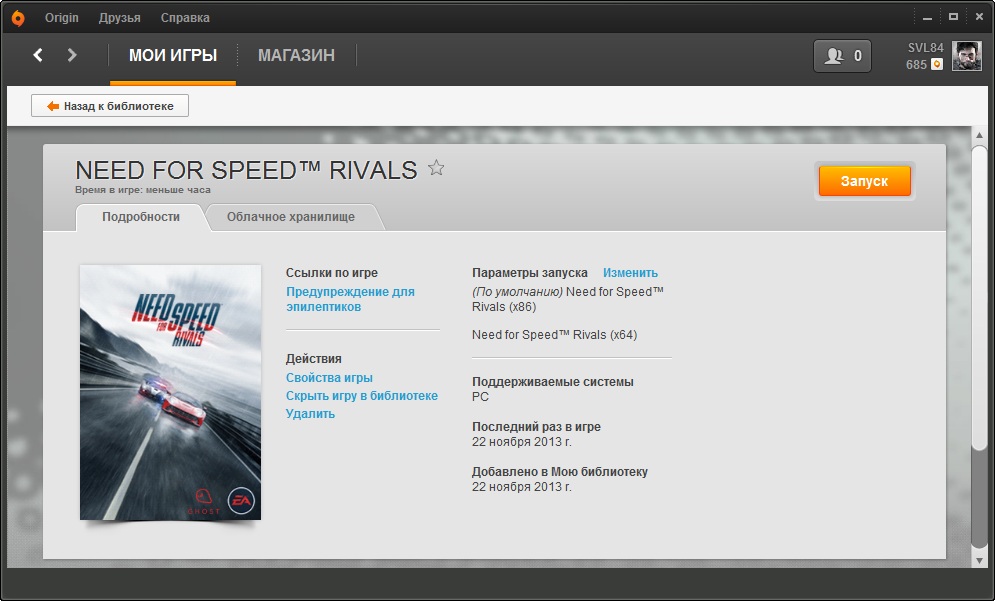Open the Origin menu
Viewport: 995px width, 601px height.
click(62, 18)
